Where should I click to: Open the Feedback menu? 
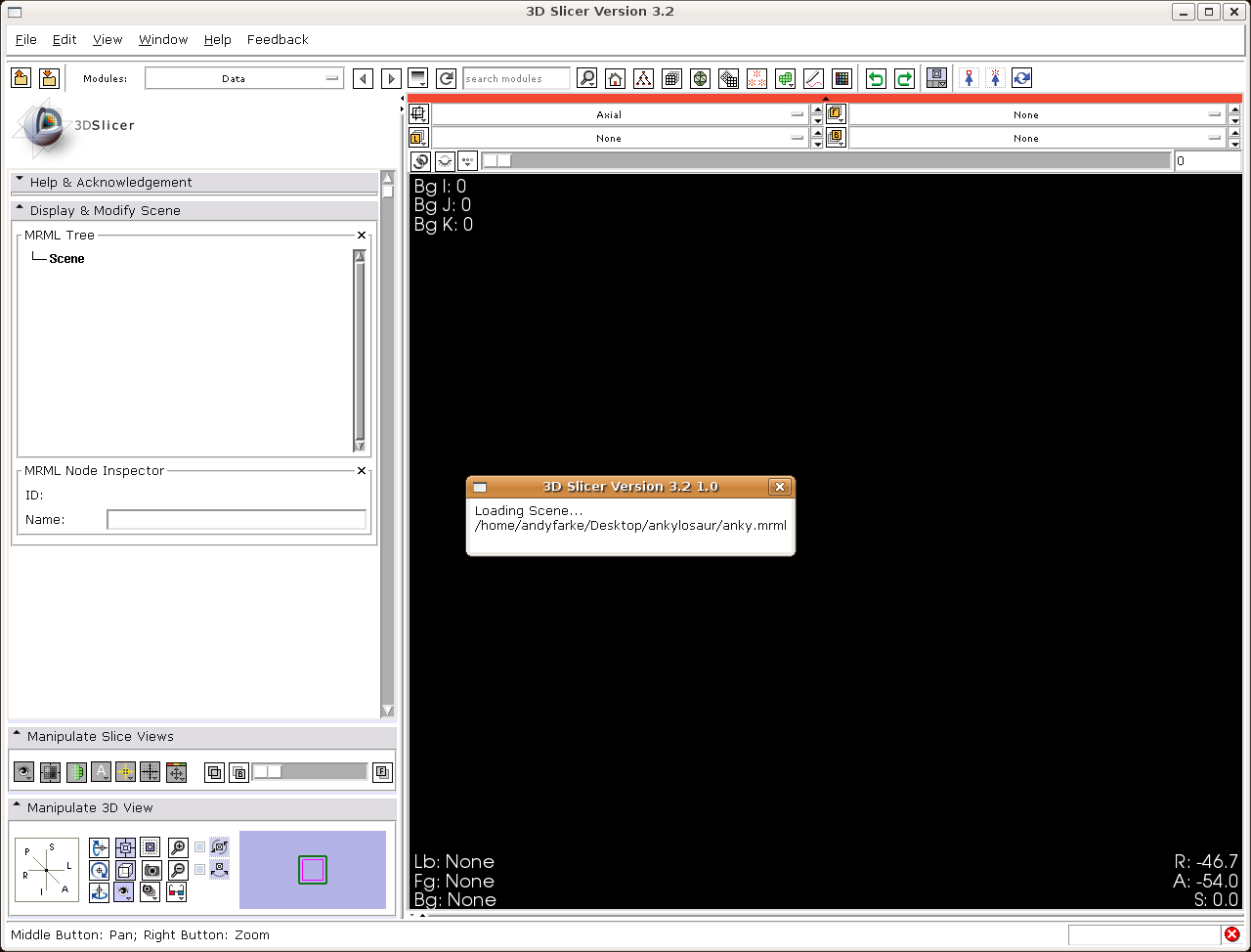(278, 39)
